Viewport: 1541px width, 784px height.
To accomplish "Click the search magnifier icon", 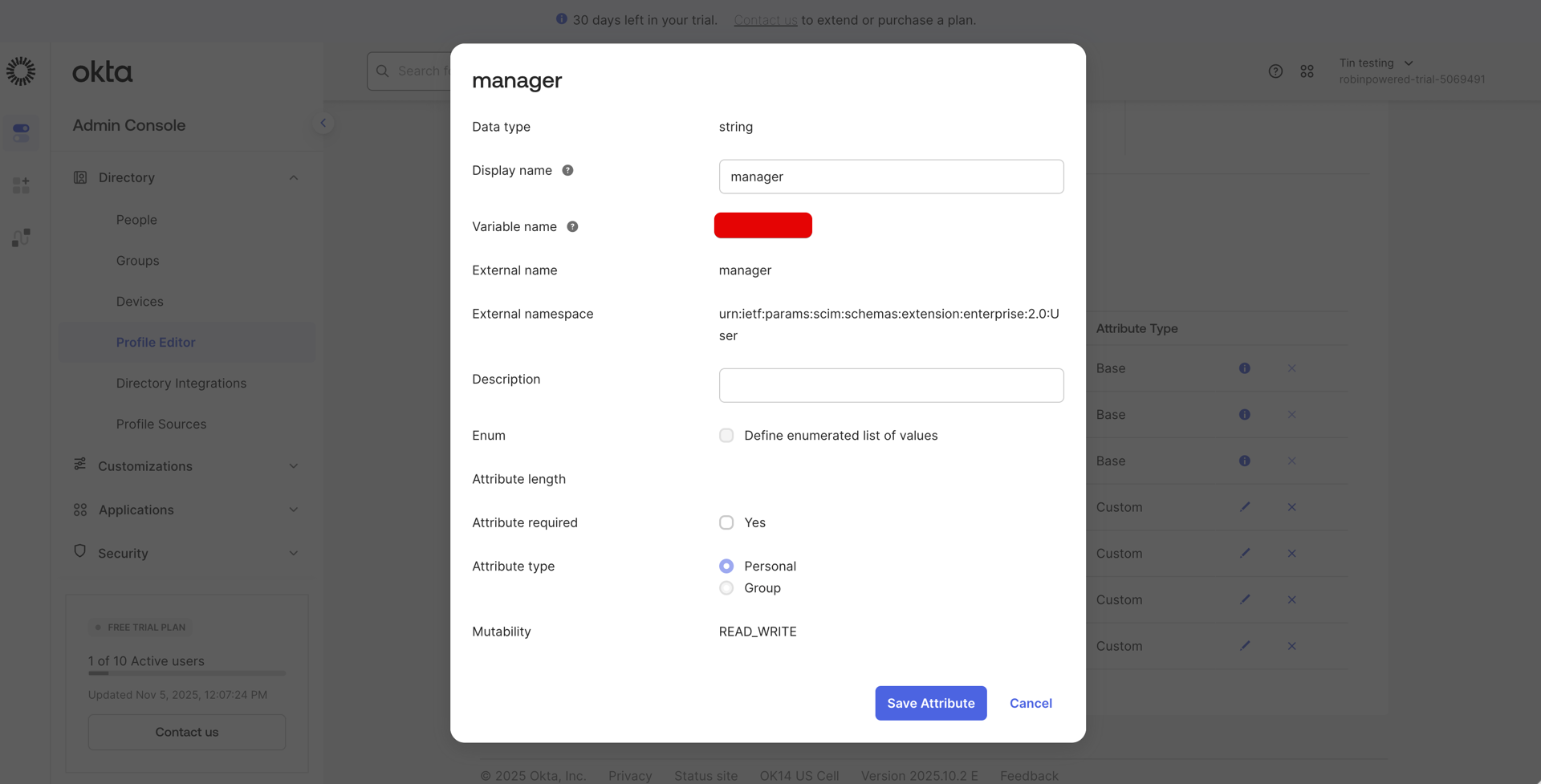I will [383, 71].
